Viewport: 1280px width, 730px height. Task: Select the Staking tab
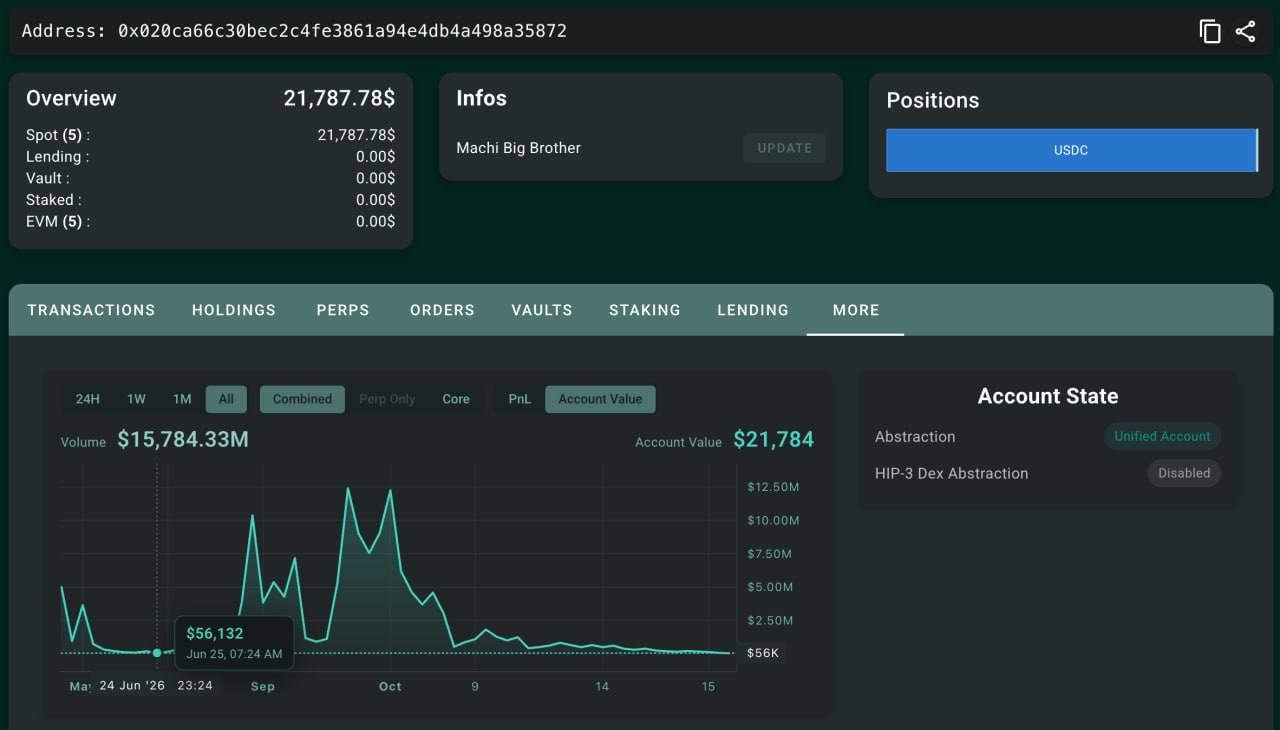645,310
